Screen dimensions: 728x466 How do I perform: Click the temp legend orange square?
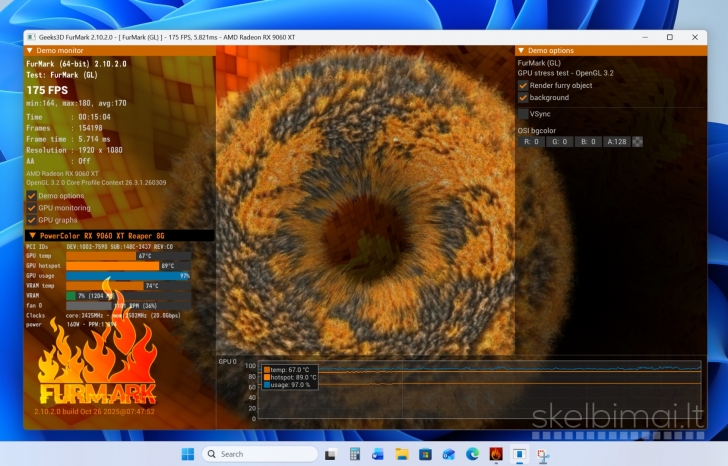tap(267, 370)
